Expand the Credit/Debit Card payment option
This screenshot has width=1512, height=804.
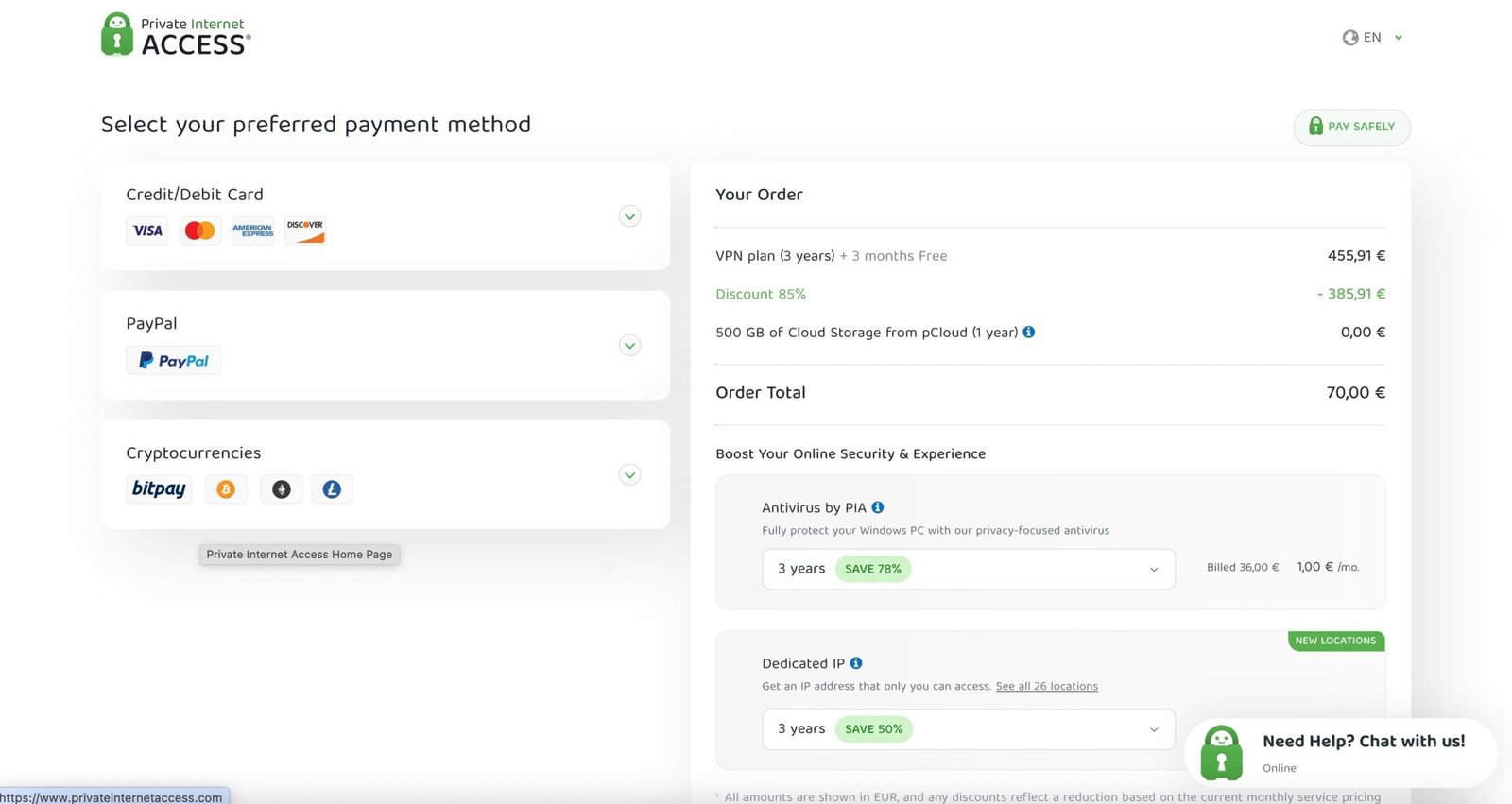pyautogui.click(x=630, y=216)
